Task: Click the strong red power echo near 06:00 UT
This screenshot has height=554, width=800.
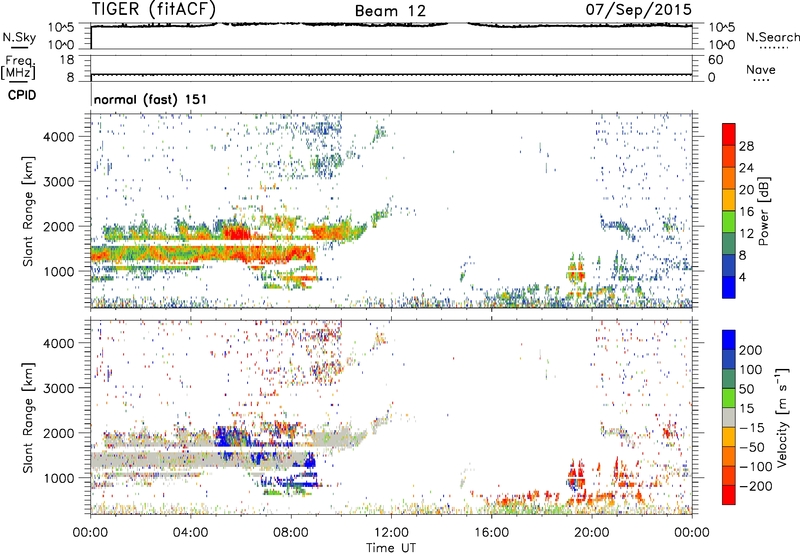Action: click(236, 234)
